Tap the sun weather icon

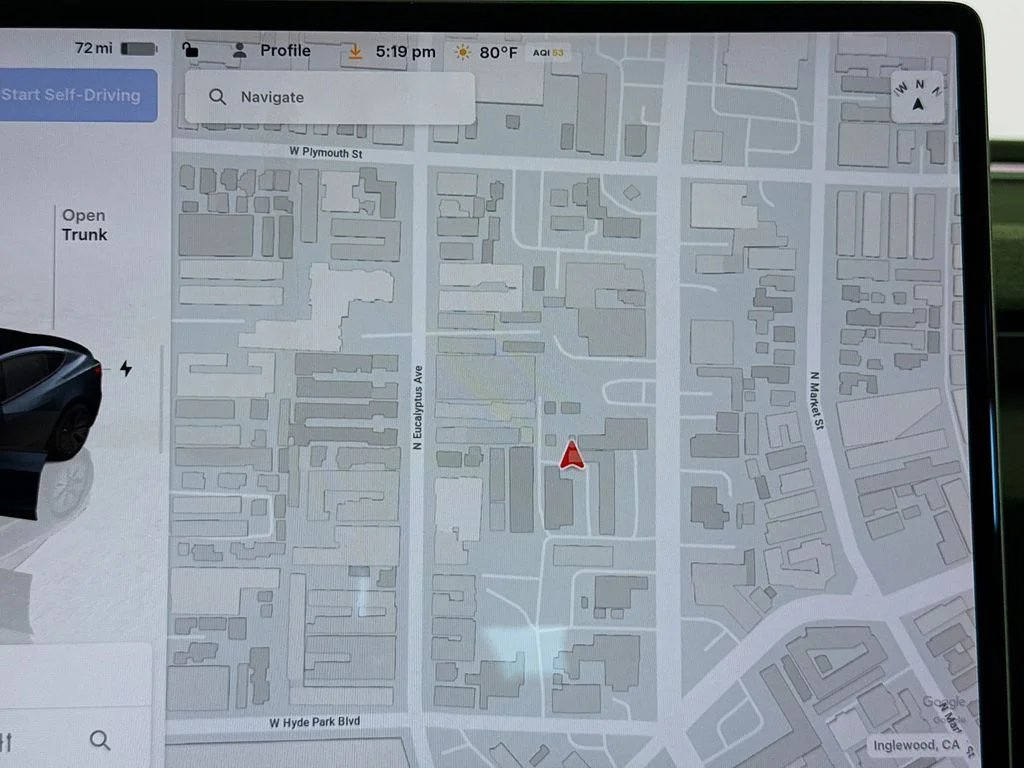pyautogui.click(x=462, y=52)
